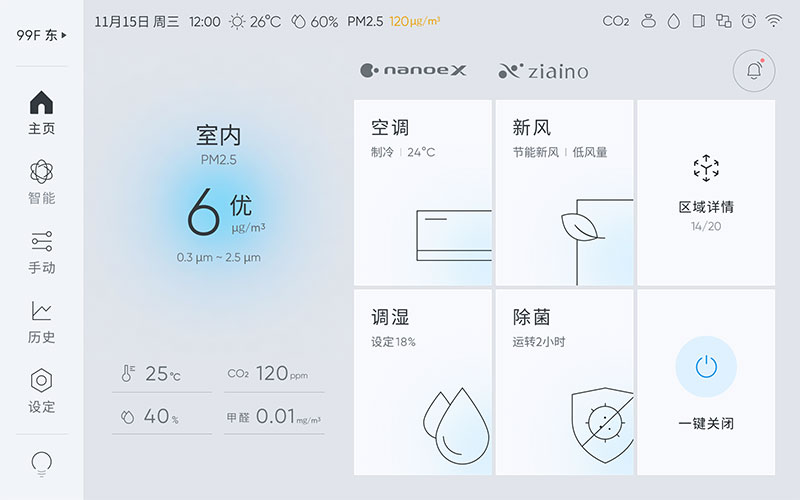Switch to 智能 smart mode tab
This screenshot has height=500, width=800.
coord(42,183)
